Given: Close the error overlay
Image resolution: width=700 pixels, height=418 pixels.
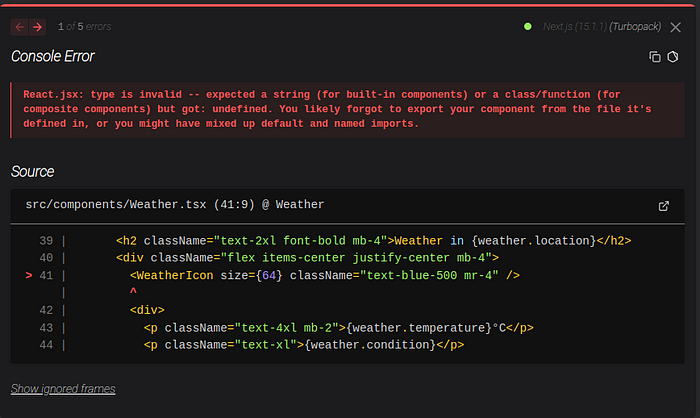Looking at the screenshot, I should pyautogui.click(x=675, y=27).
